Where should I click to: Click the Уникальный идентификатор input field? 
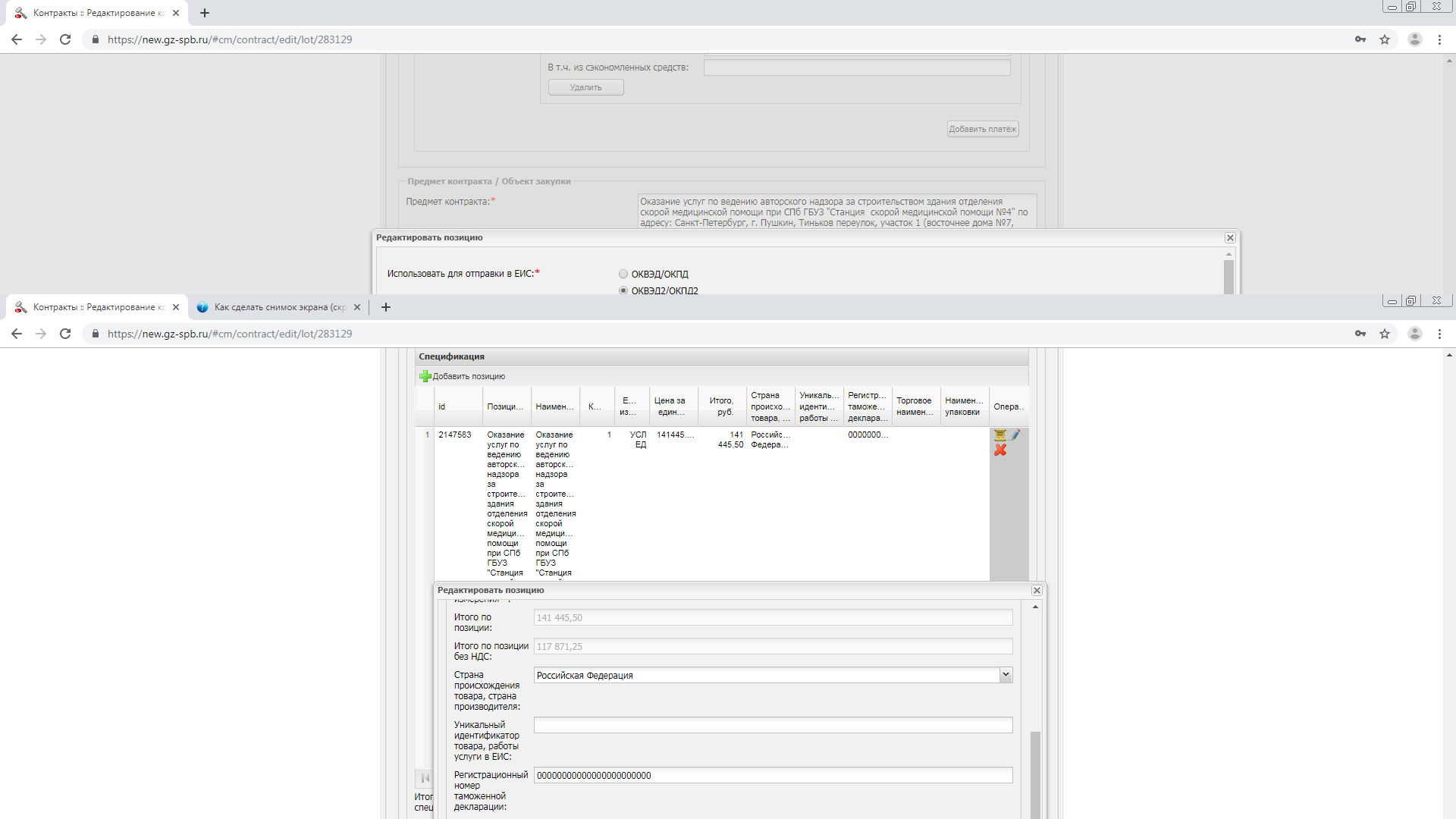click(773, 726)
